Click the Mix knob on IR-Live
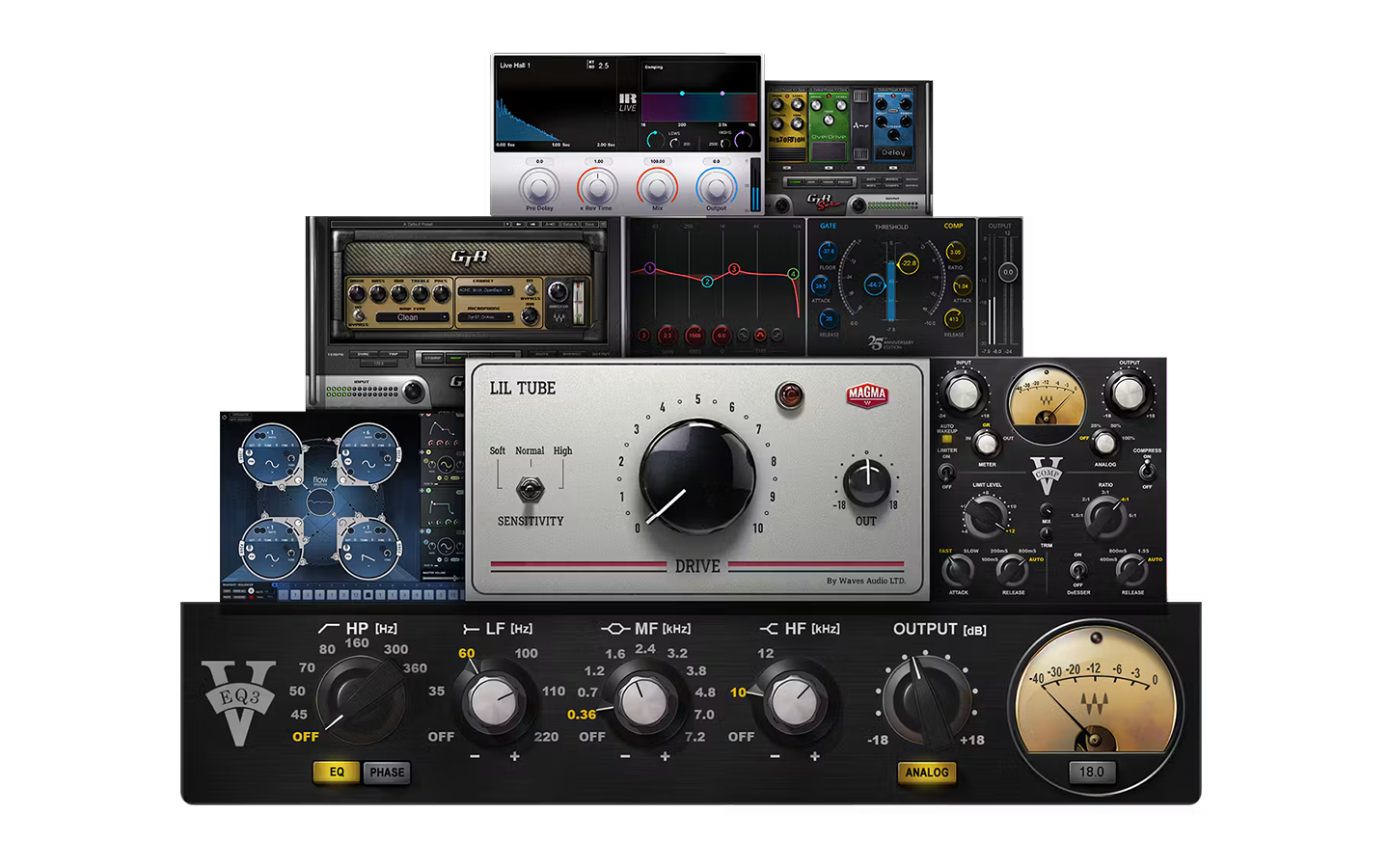The height and width of the screenshot is (868, 1389). pyautogui.click(x=658, y=186)
